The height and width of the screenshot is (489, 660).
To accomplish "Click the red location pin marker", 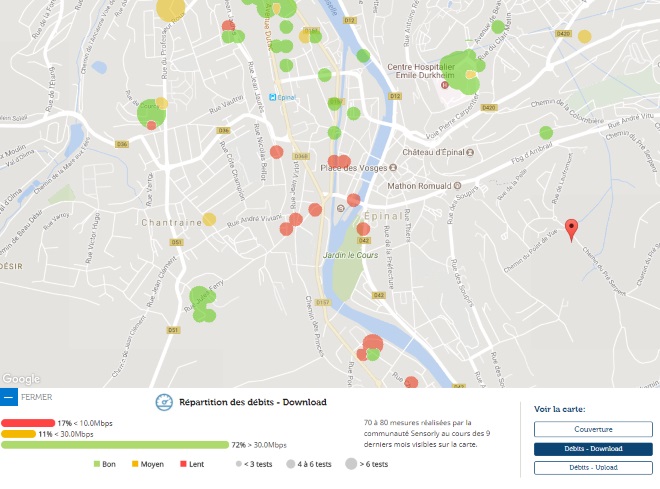I will [571, 230].
